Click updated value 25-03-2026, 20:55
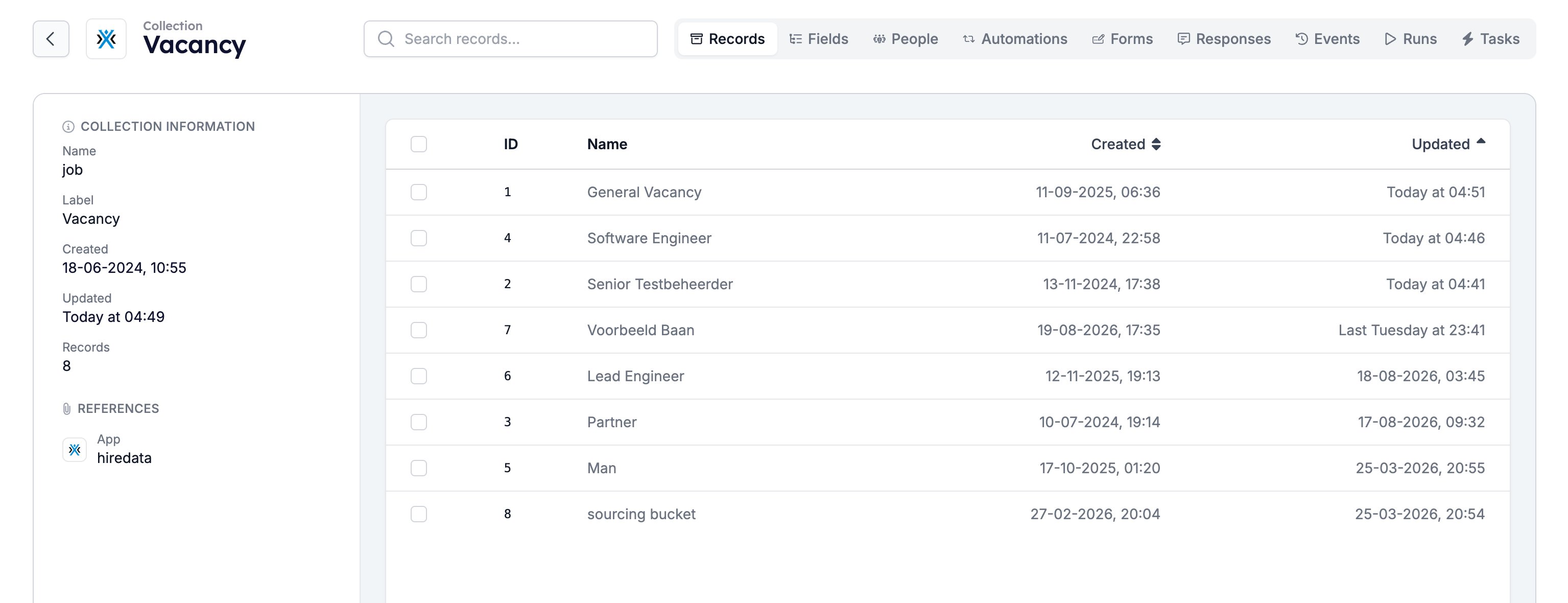Screen dimensions: 1568x603 1420,469
